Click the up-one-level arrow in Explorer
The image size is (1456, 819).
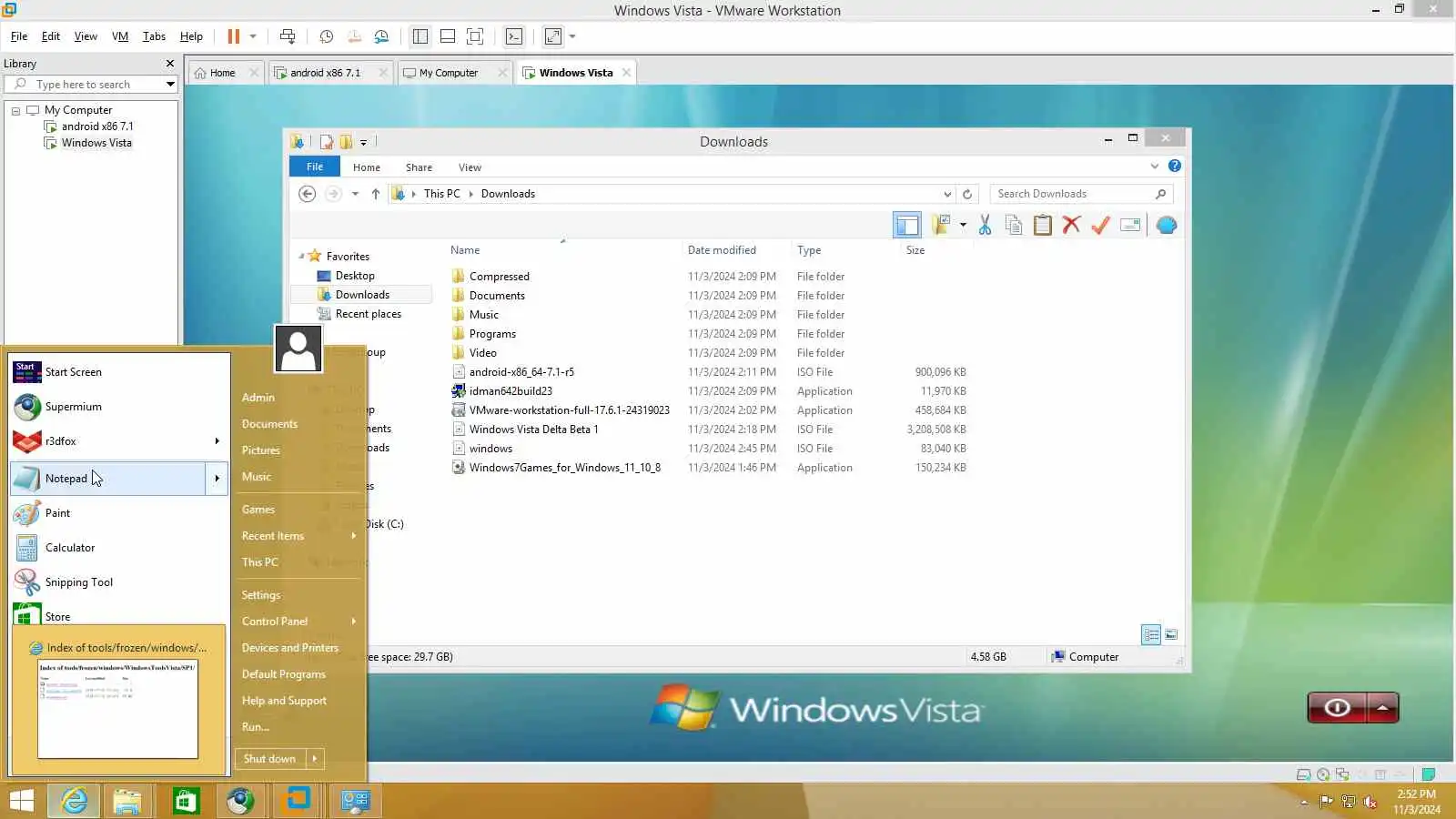click(x=375, y=194)
